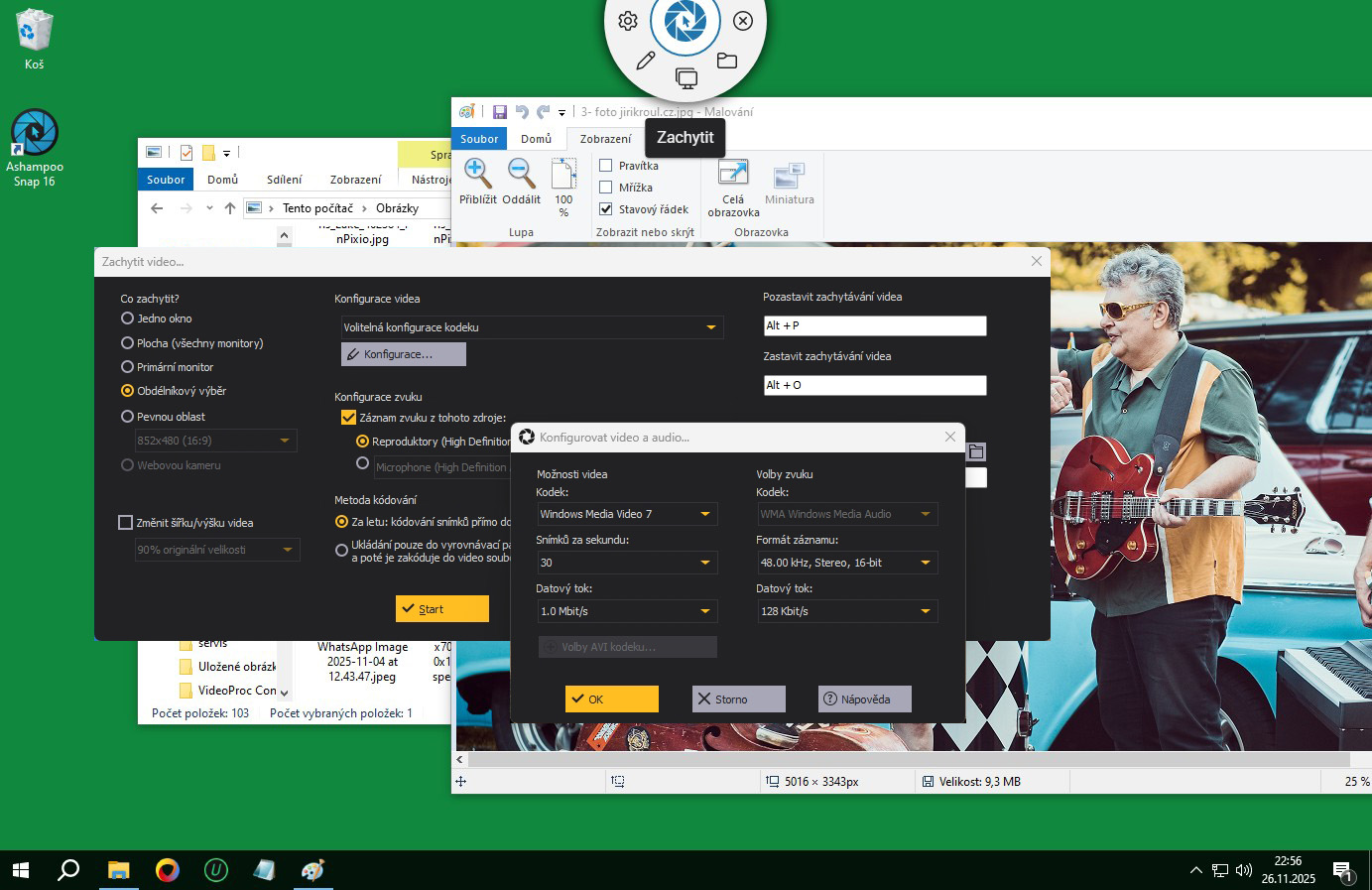Click the monitor capture icon in Snap menu
The width and height of the screenshot is (1372, 890).
click(x=686, y=78)
